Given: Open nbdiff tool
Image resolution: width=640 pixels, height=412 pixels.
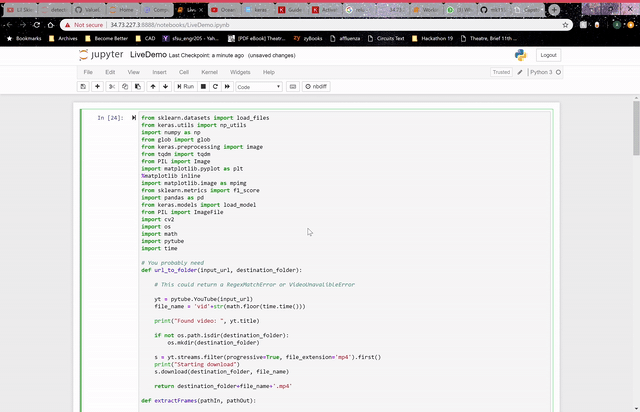Looking at the screenshot, I should pos(316,87).
